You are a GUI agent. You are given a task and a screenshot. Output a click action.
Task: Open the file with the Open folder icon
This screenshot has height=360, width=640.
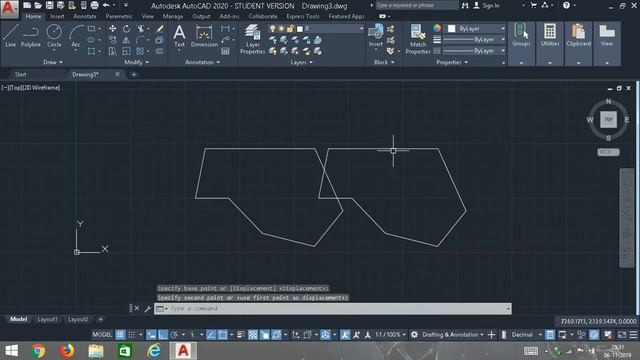click(x=38, y=5)
